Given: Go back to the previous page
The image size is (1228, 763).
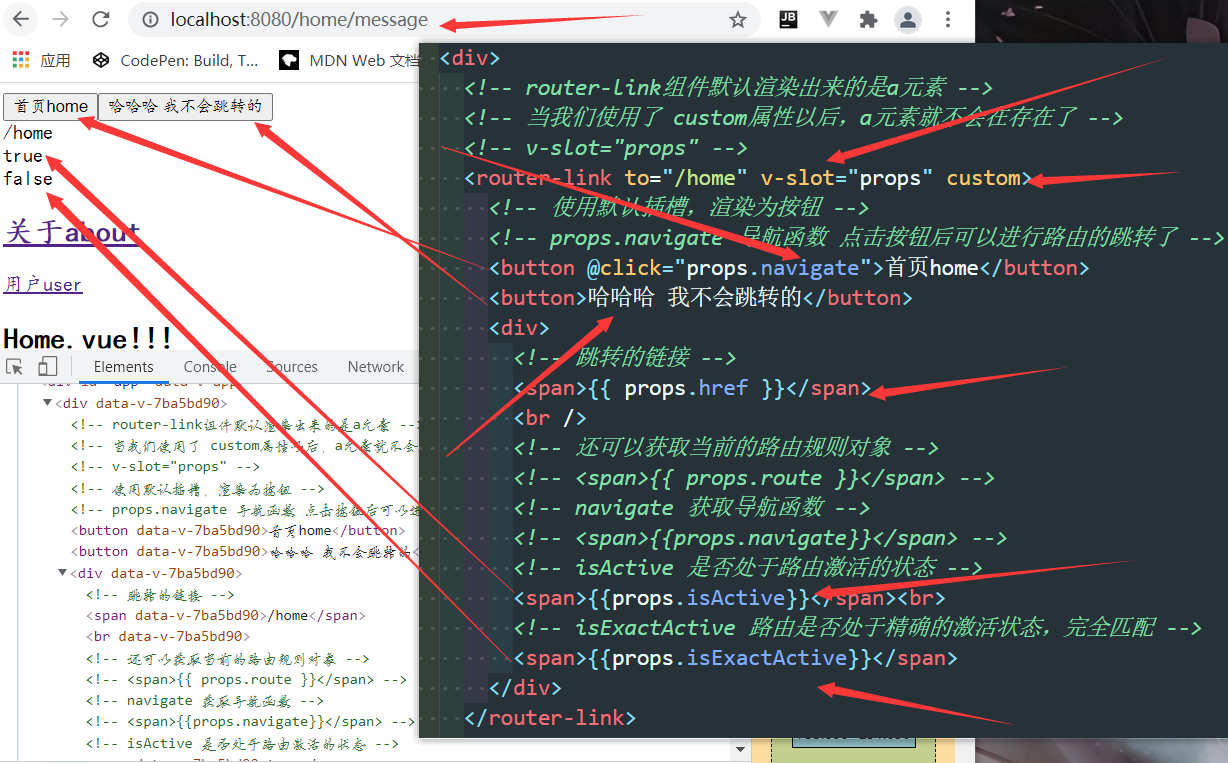Looking at the screenshot, I should 22,19.
